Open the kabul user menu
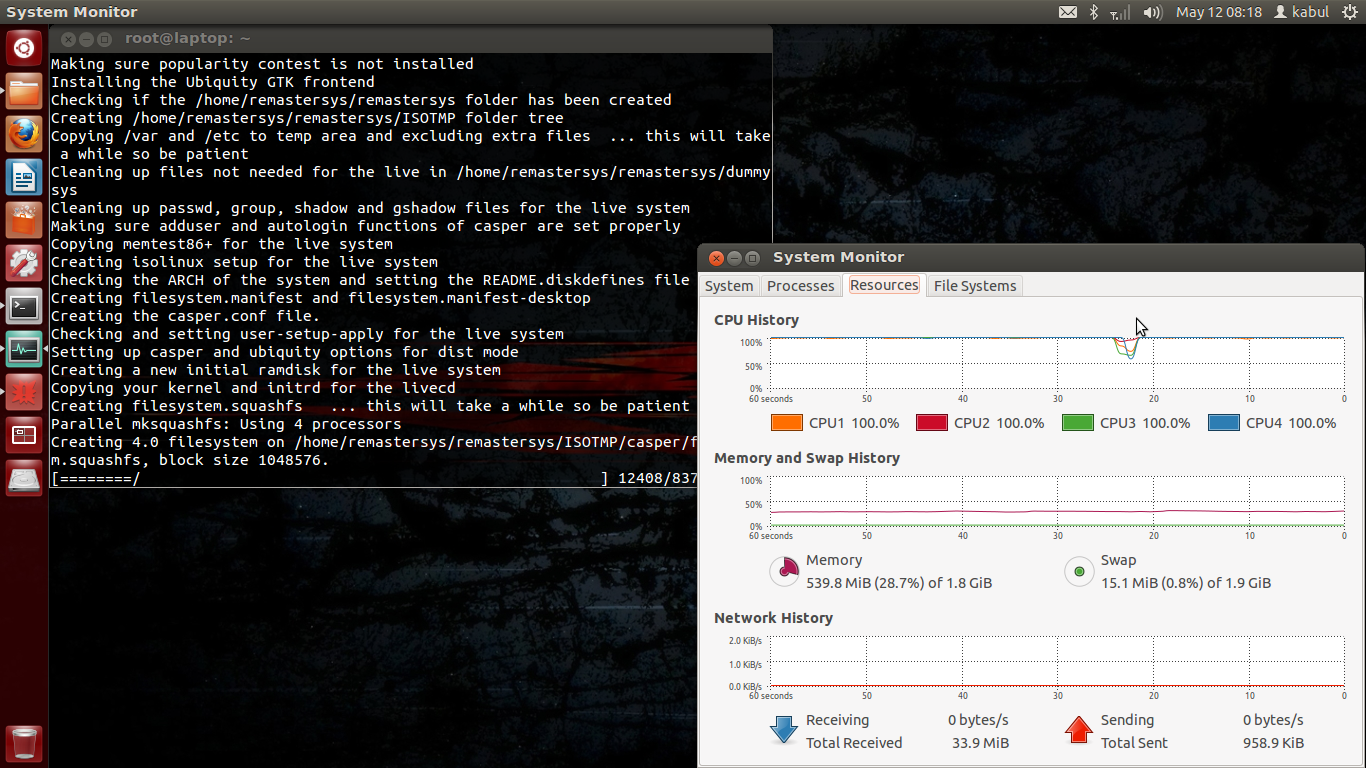The height and width of the screenshot is (768, 1366). click(1301, 12)
